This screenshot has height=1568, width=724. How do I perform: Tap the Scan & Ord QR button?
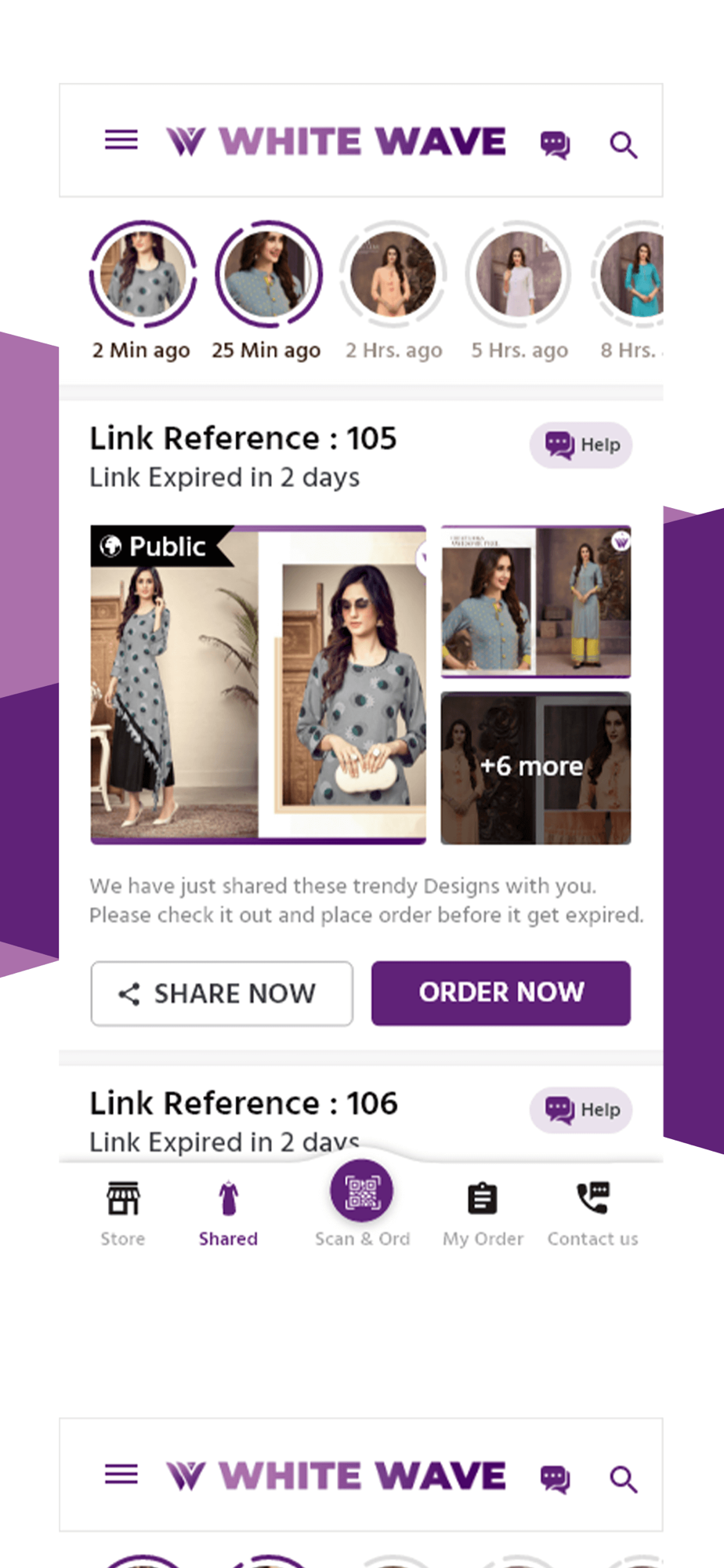[362, 1191]
